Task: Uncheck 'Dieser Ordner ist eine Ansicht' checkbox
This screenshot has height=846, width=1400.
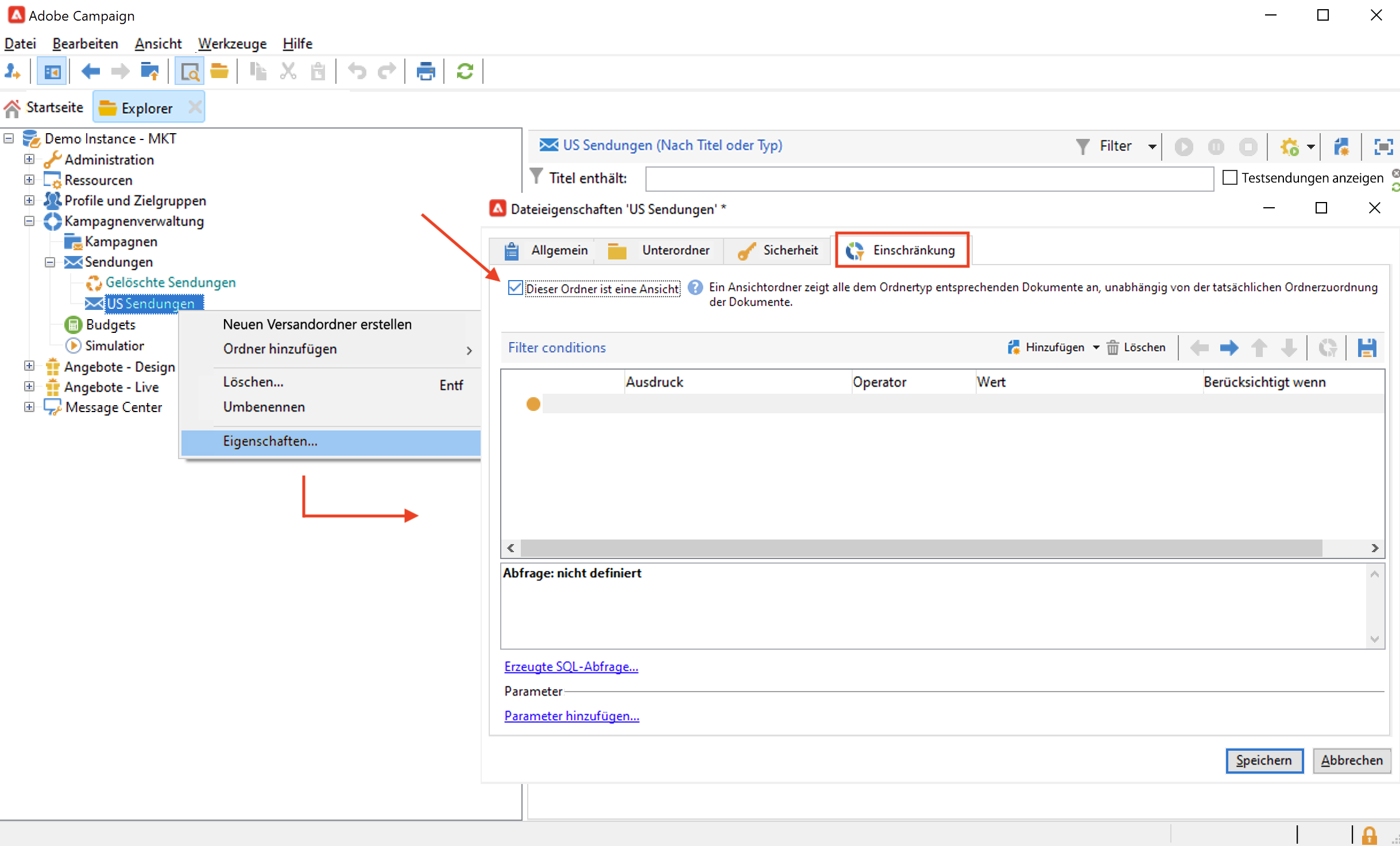Action: pyautogui.click(x=515, y=288)
